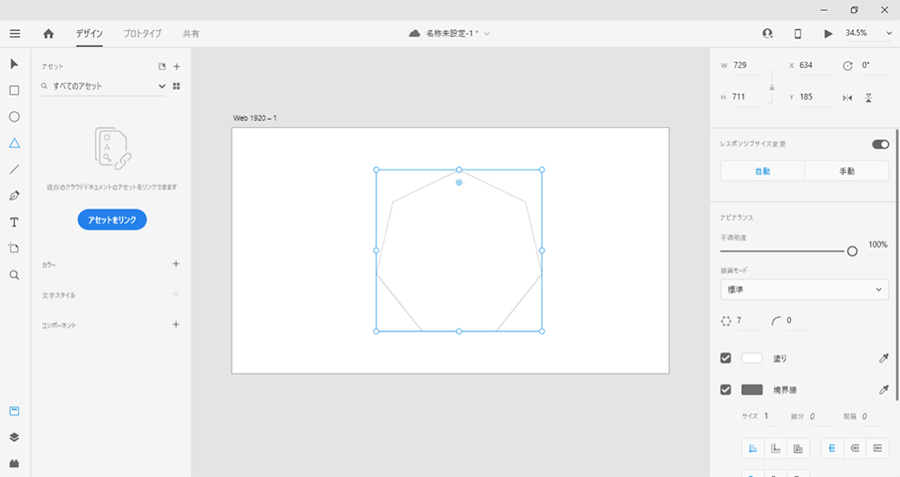900x477 pixels.
Task: Open the border color swatch
Action: click(752, 390)
